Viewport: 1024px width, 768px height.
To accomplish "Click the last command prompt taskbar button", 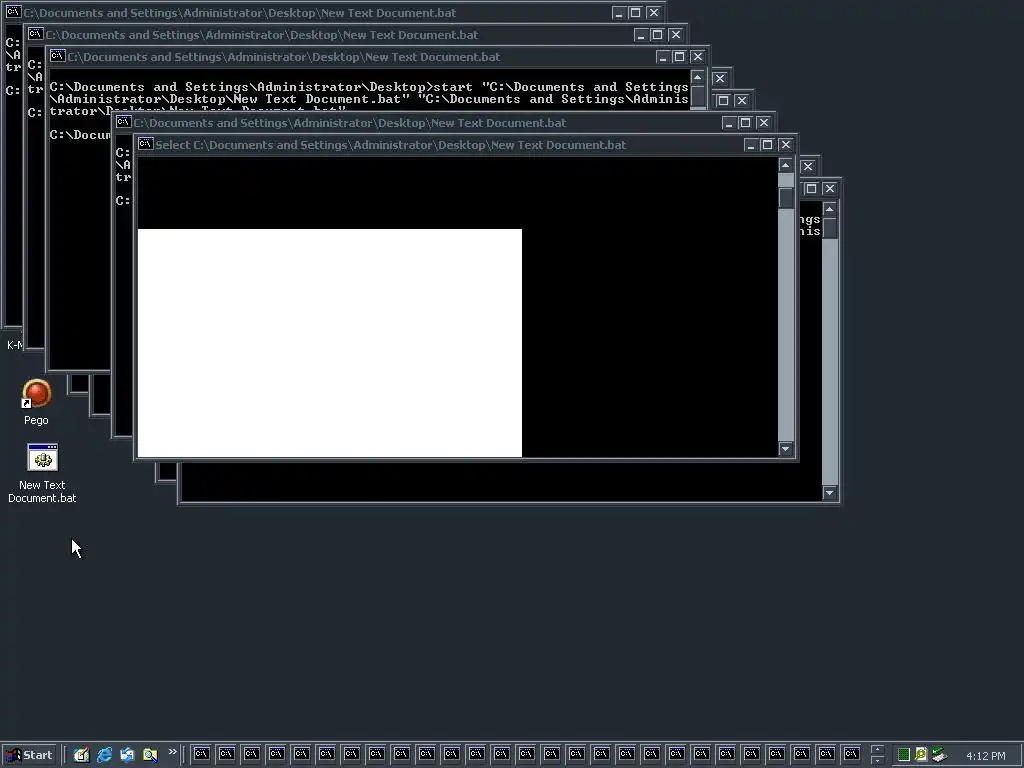I will tap(851, 755).
